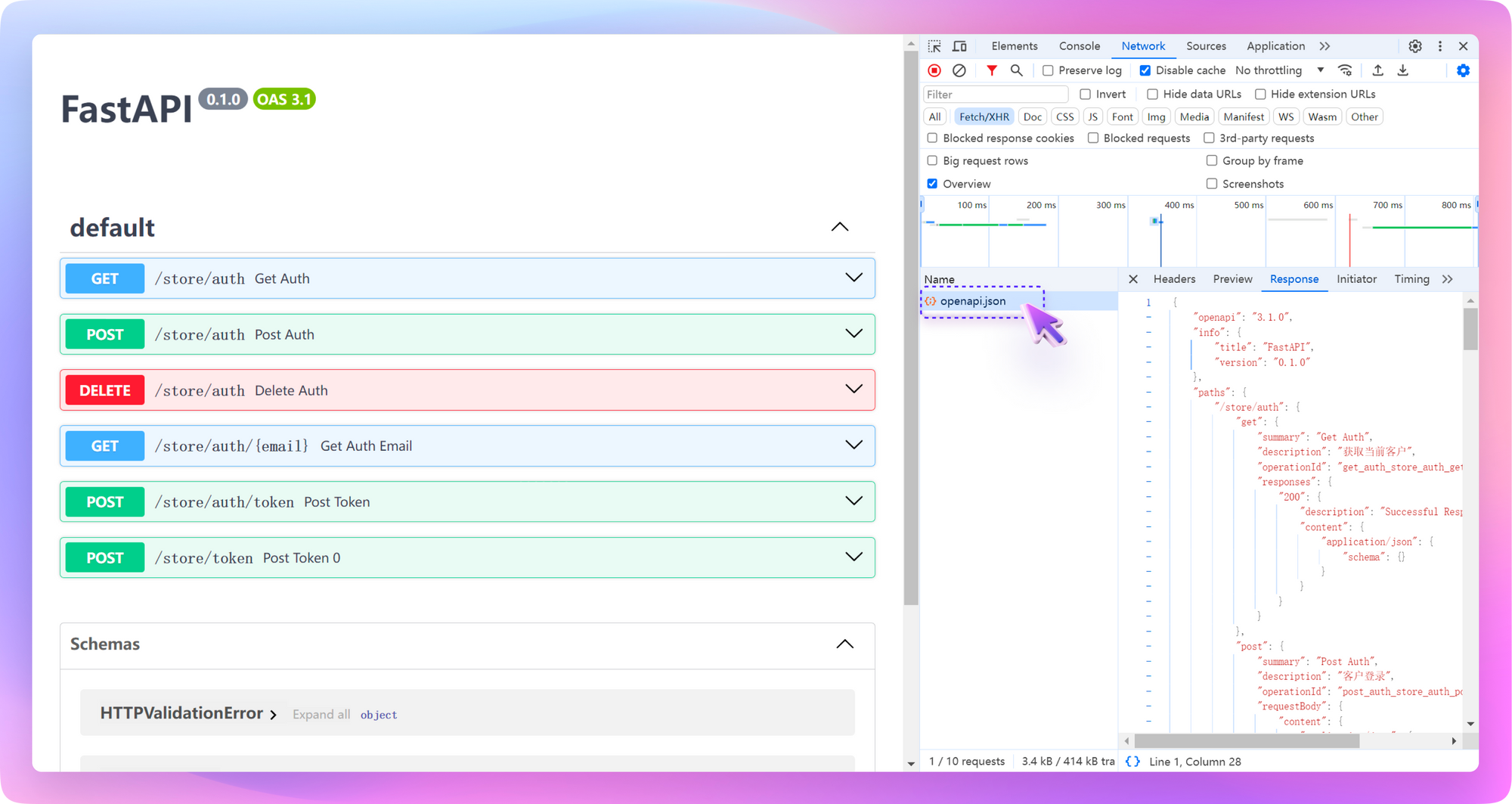1512x804 pixels.
Task: Enable Blocked response cookies checkbox
Action: coord(932,138)
